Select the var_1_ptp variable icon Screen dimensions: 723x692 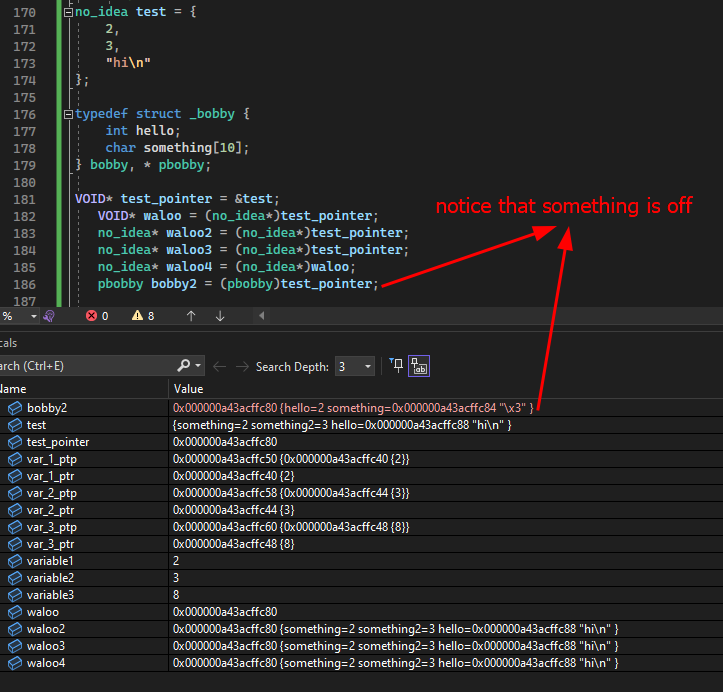point(15,459)
